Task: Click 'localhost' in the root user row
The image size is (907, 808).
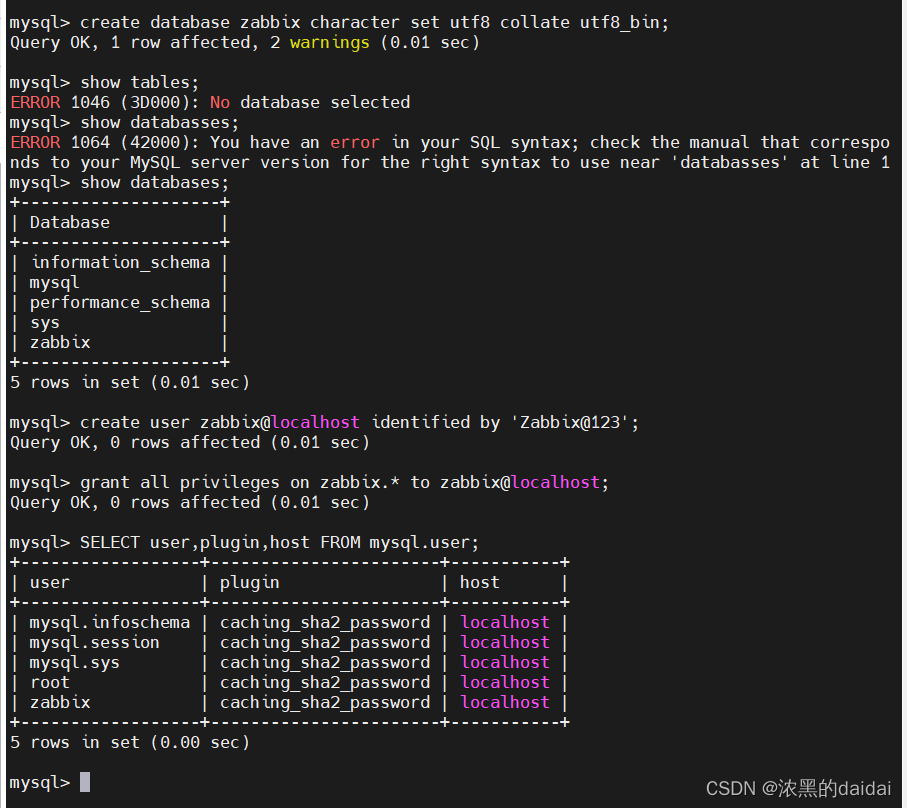Action: (504, 682)
